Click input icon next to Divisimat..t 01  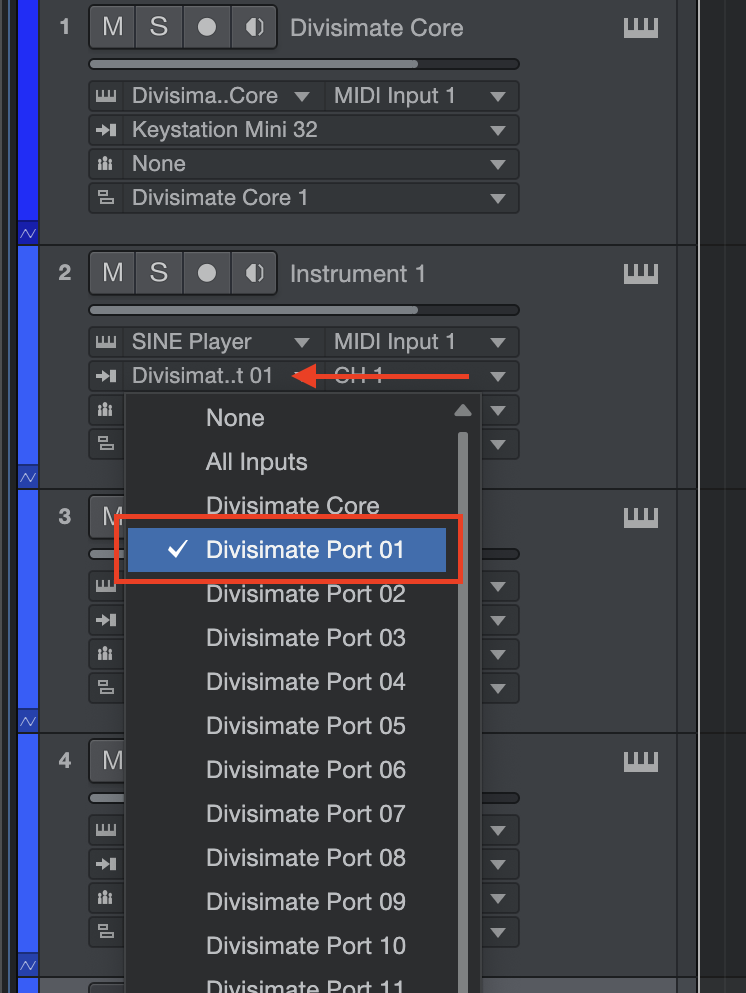(x=106, y=377)
